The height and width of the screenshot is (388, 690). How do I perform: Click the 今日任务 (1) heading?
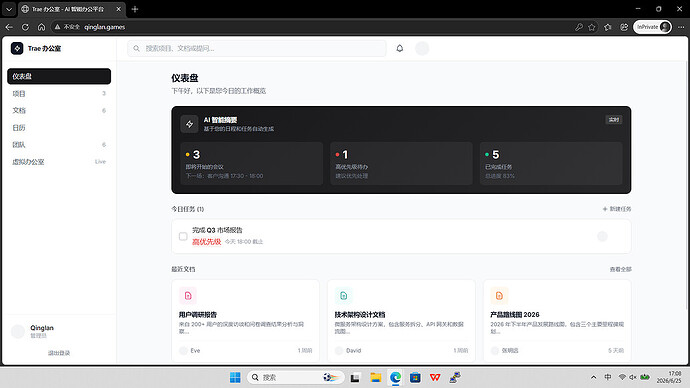pyautogui.click(x=187, y=209)
